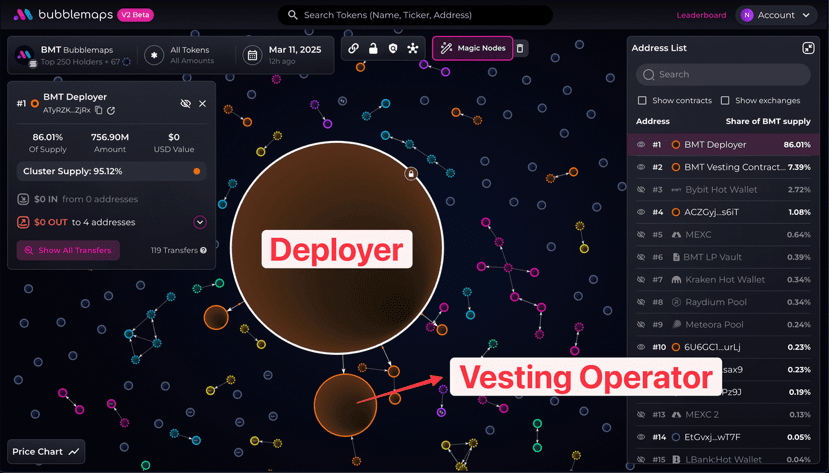Select the Meteora Pool row
The width and height of the screenshot is (829, 473).
pos(723,324)
